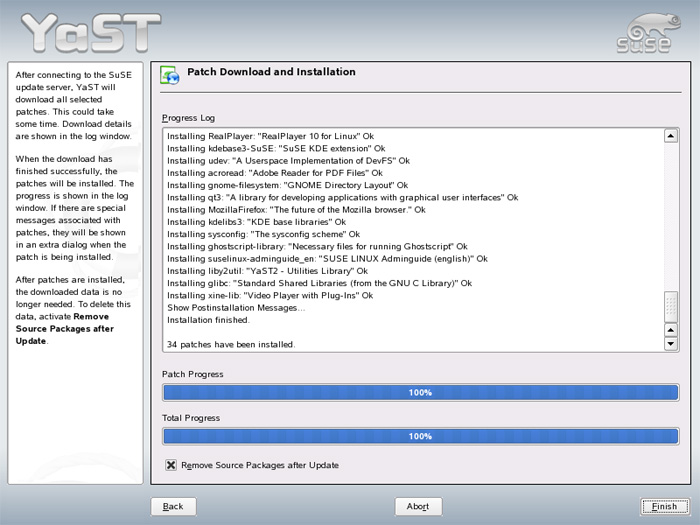The width and height of the screenshot is (700, 525).
Task: Click the Patch Progress bar
Action: coord(421,392)
